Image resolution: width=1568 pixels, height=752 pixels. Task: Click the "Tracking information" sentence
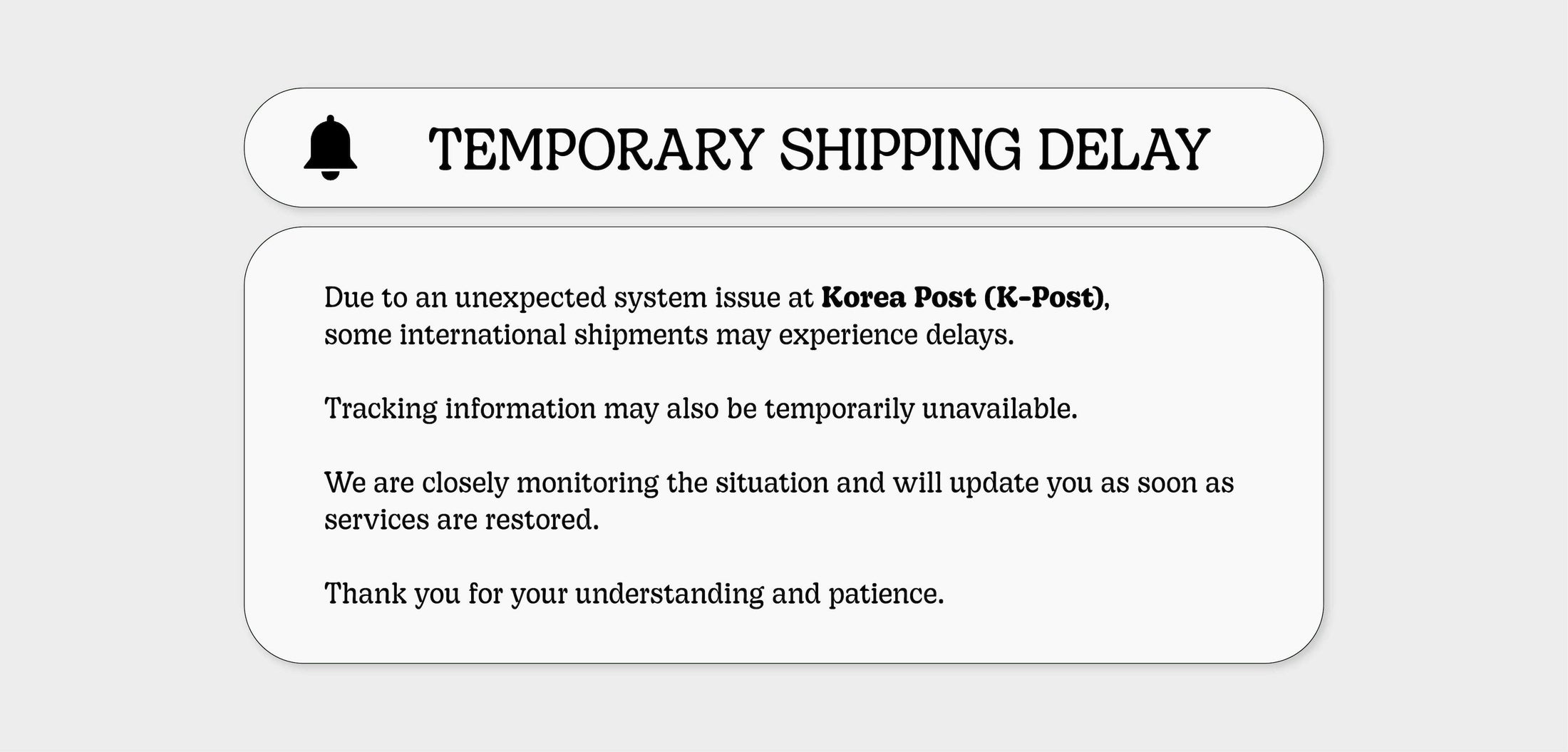tap(701, 408)
